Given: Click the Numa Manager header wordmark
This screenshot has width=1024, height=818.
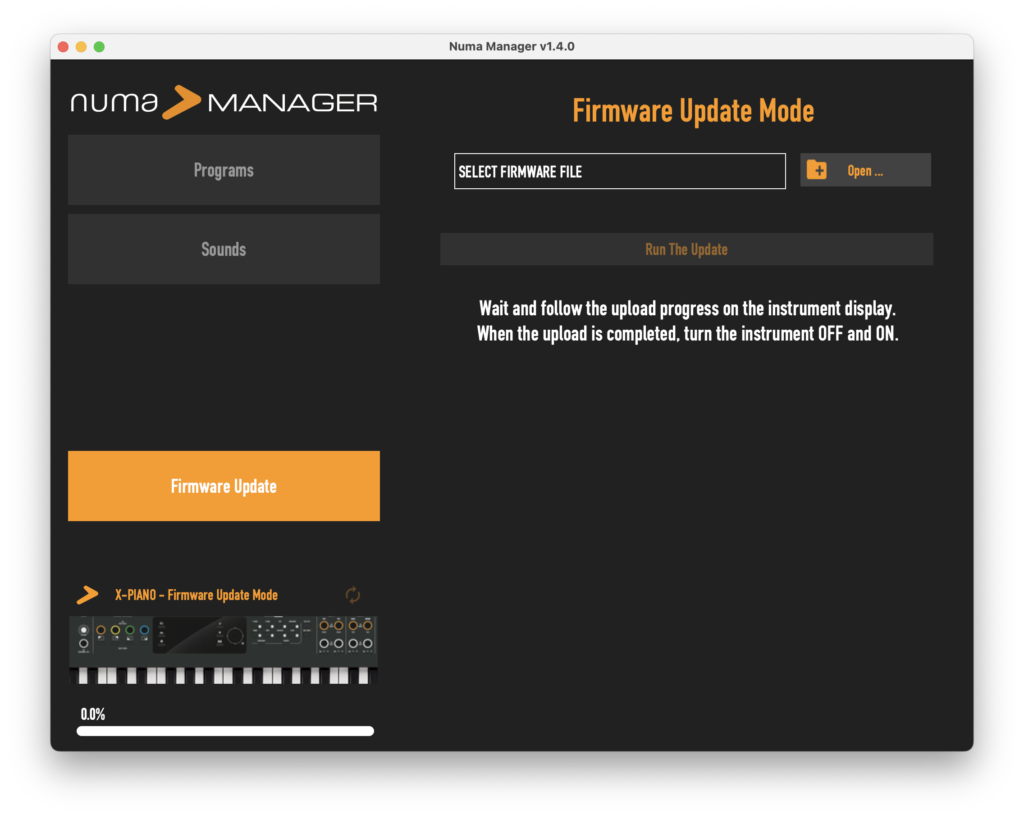Looking at the screenshot, I should (223, 102).
